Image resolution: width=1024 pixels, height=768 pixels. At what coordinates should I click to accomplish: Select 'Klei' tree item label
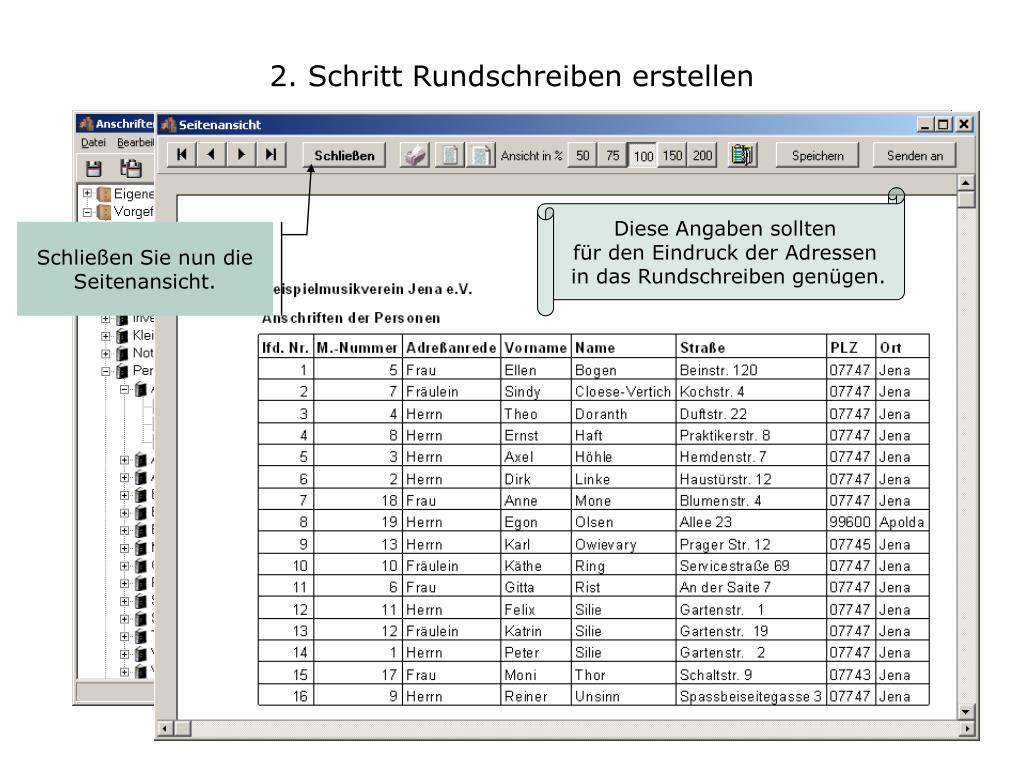click(x=143, y=335)
